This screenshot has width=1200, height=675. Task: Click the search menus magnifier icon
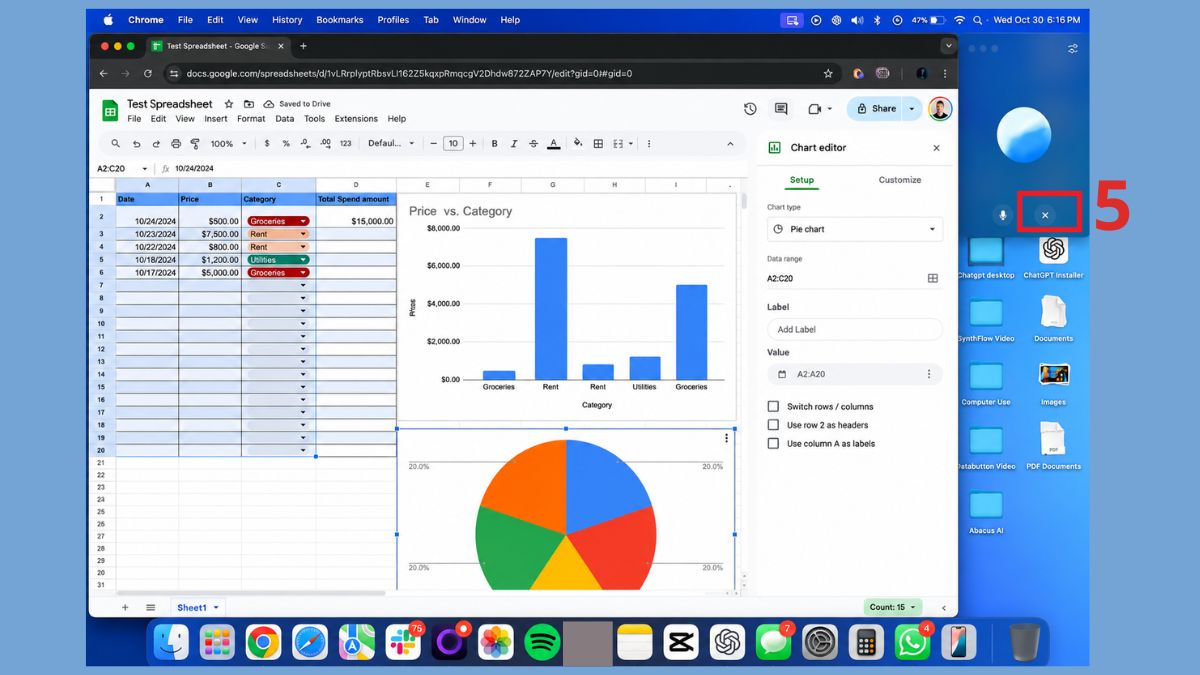click(x=116, y=144)
